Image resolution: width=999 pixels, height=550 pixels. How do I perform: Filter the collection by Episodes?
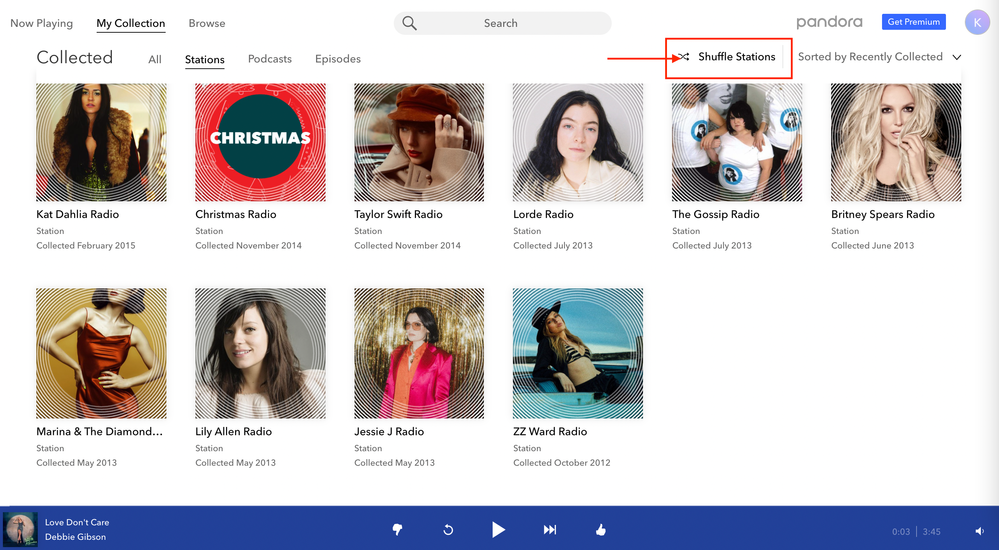coord(337,59)
